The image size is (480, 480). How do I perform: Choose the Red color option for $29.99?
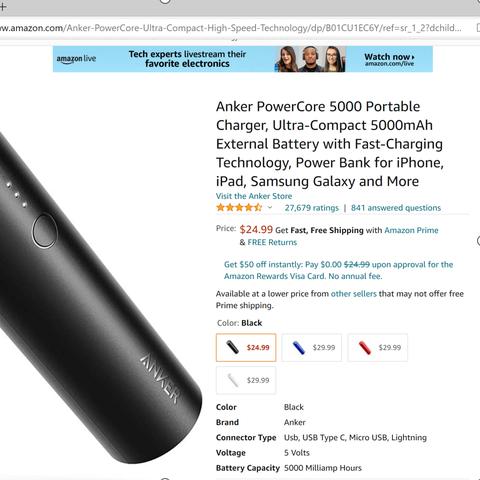tap(378, 347)
